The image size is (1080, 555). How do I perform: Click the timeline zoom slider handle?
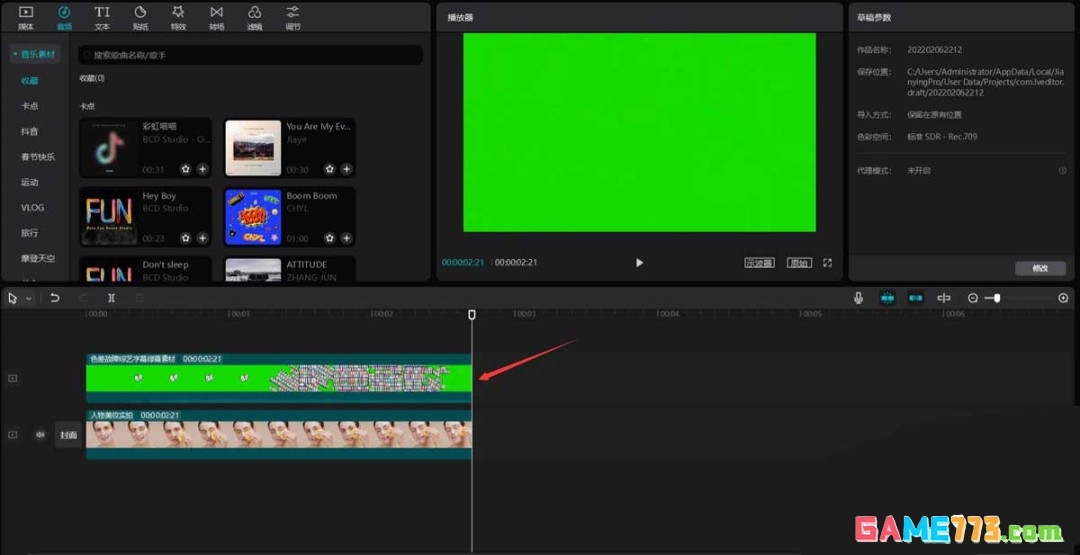point(996,298)
